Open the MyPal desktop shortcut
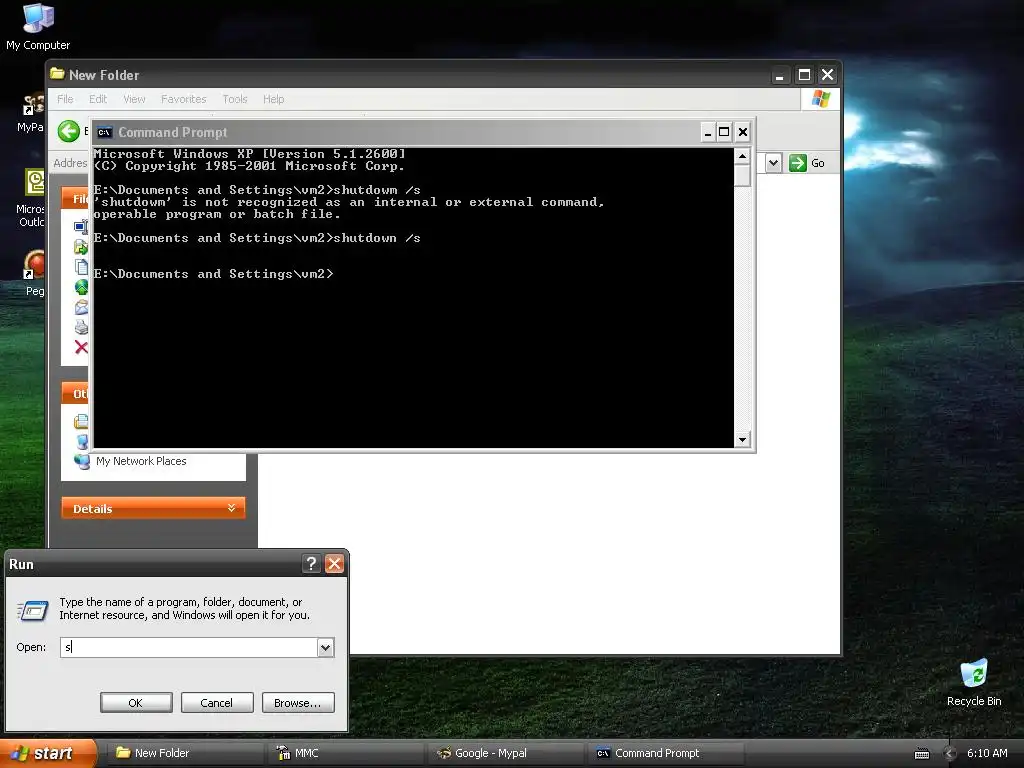The height and width of the screenshot is (768, 1024). point(31,113)
